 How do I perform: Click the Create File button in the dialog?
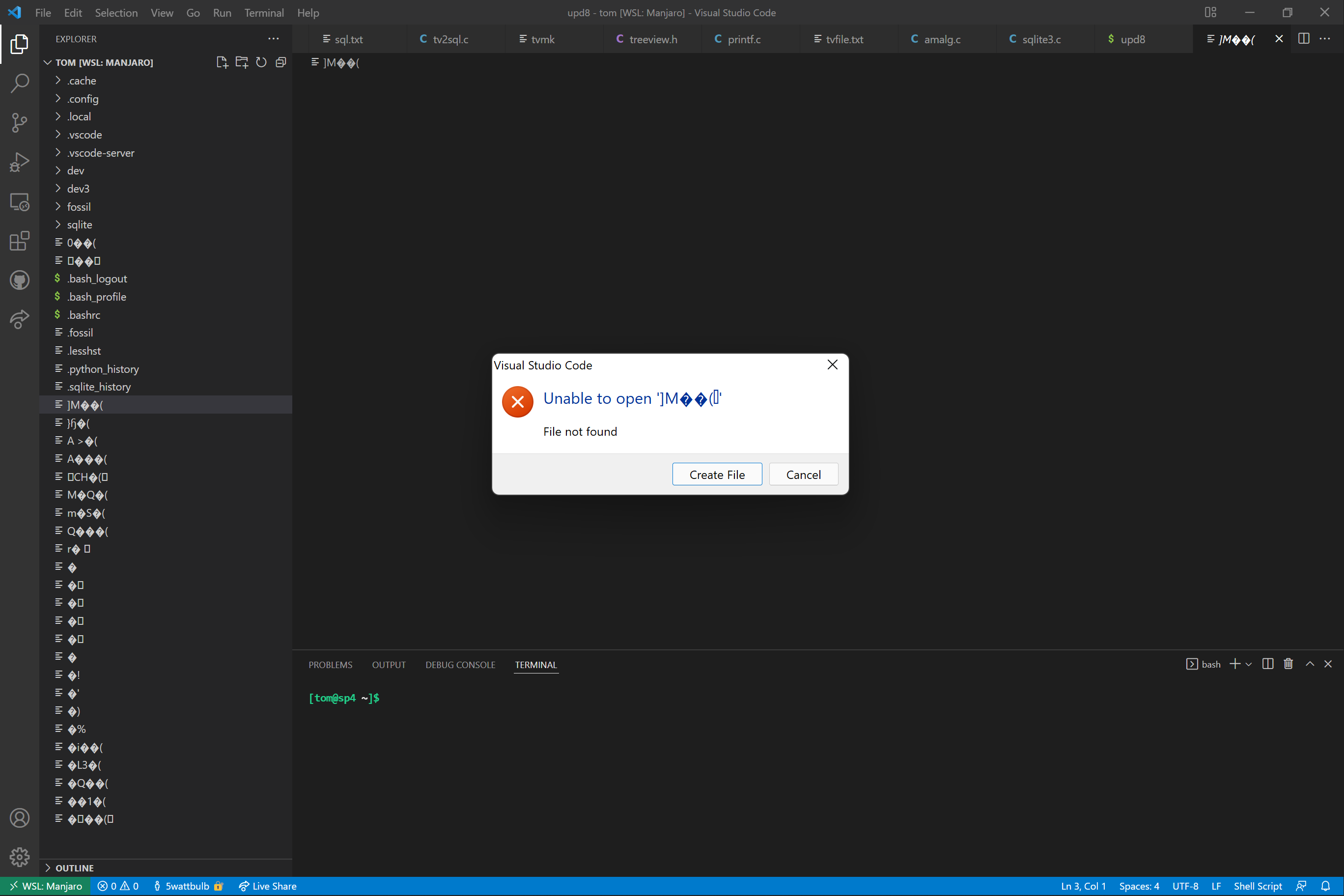tap(717, 475)
